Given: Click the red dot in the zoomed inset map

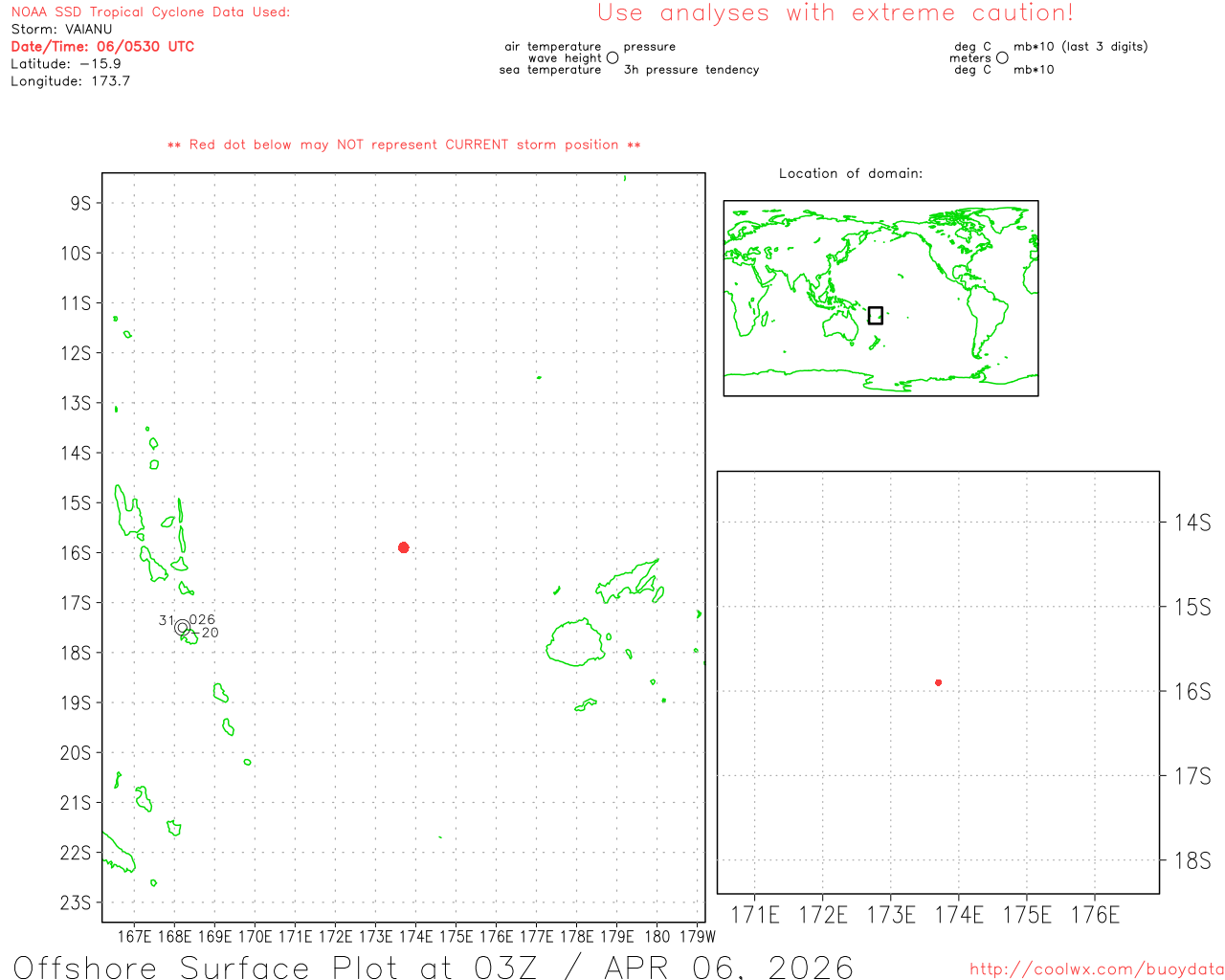Looking at the screenshot, I should click(x=938, y=682).
